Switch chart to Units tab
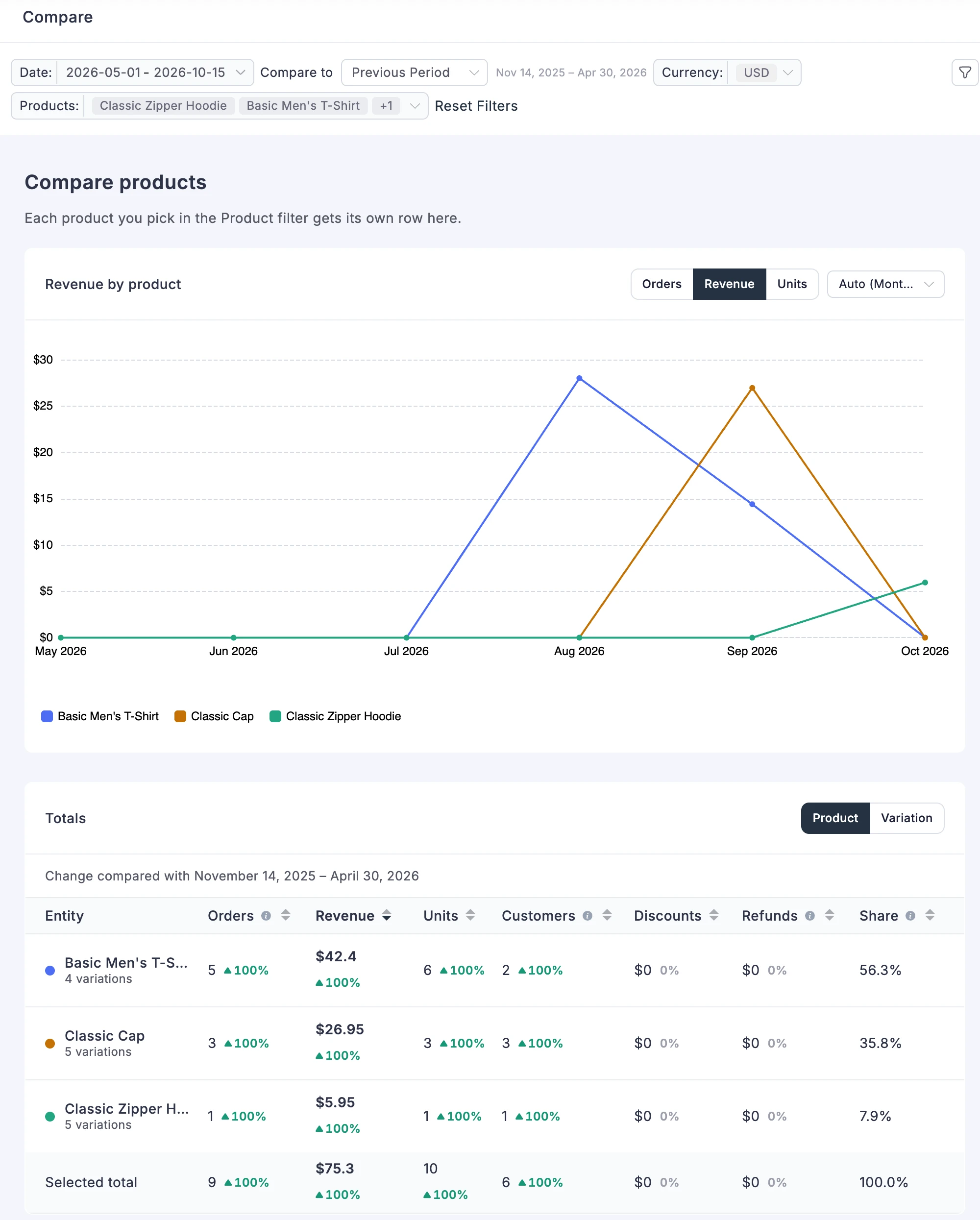 coord(791,284)
